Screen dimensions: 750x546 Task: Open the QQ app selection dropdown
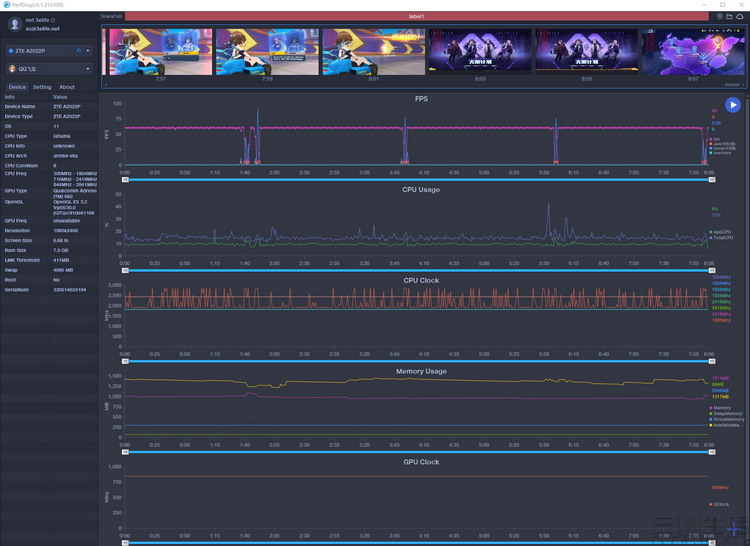[49, 69]
